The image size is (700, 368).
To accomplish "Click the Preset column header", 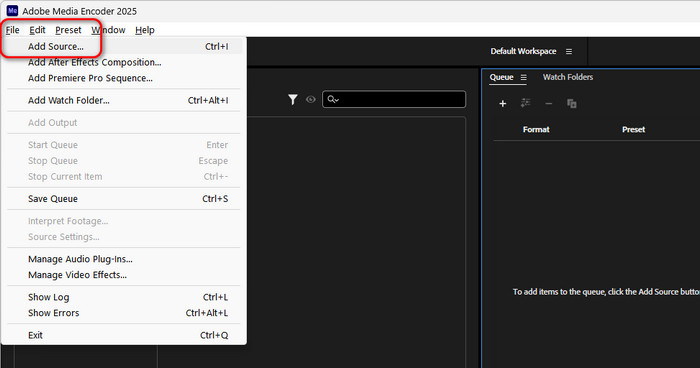I will point(633,130).
